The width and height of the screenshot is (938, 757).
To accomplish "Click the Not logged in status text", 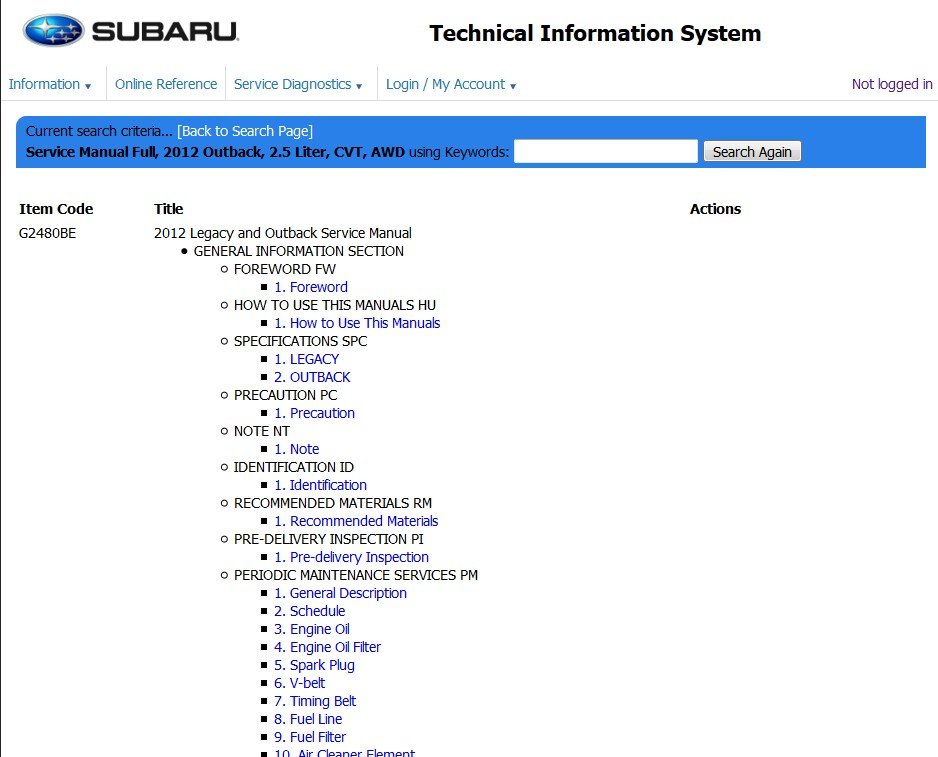I will click(892, 84).
